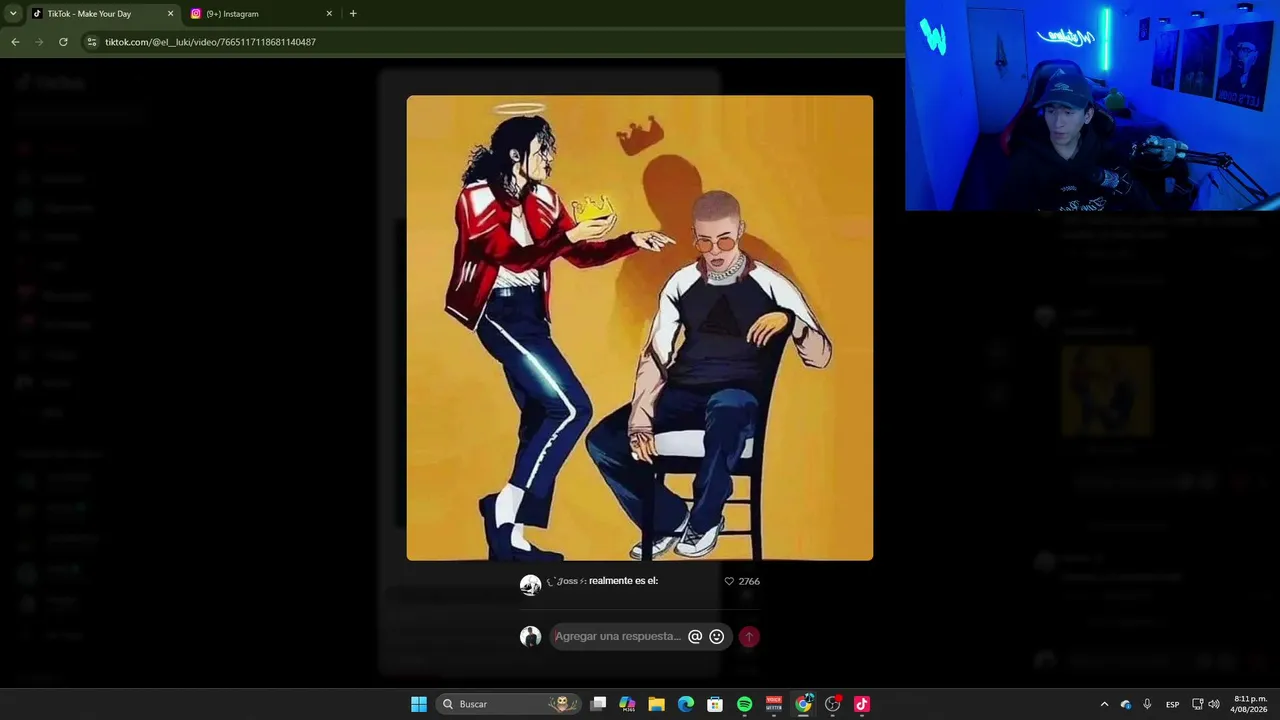This screenshot has height=720, width=1280.
Task: Open the TikTok app from the taskbar
Action: pos(862,704)
